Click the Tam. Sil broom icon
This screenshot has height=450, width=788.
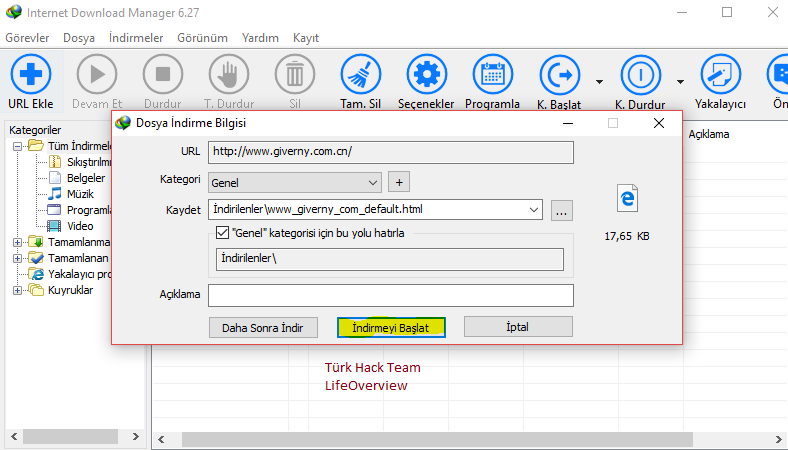point(361,74)
